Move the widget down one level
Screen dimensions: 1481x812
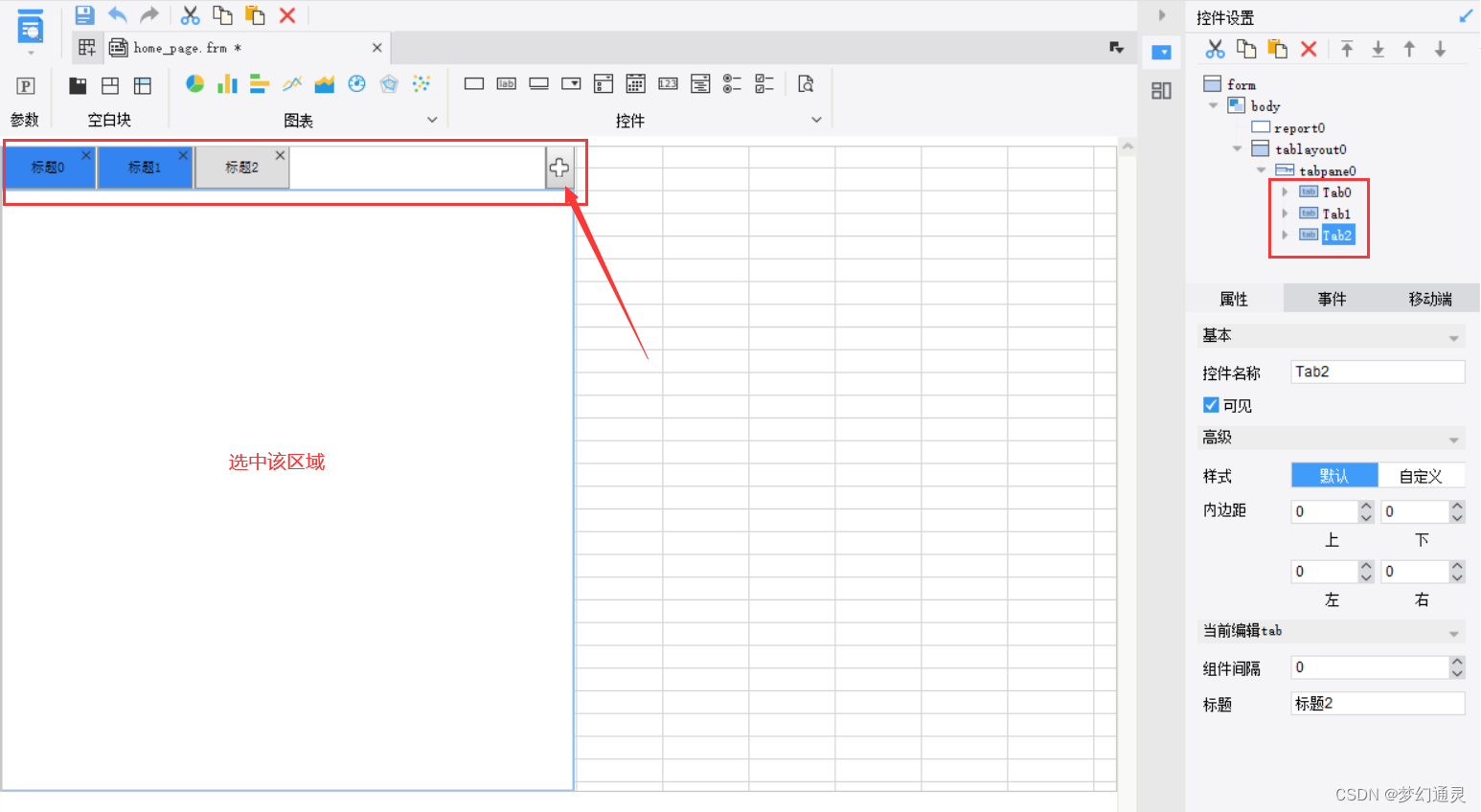[1440, 49]
